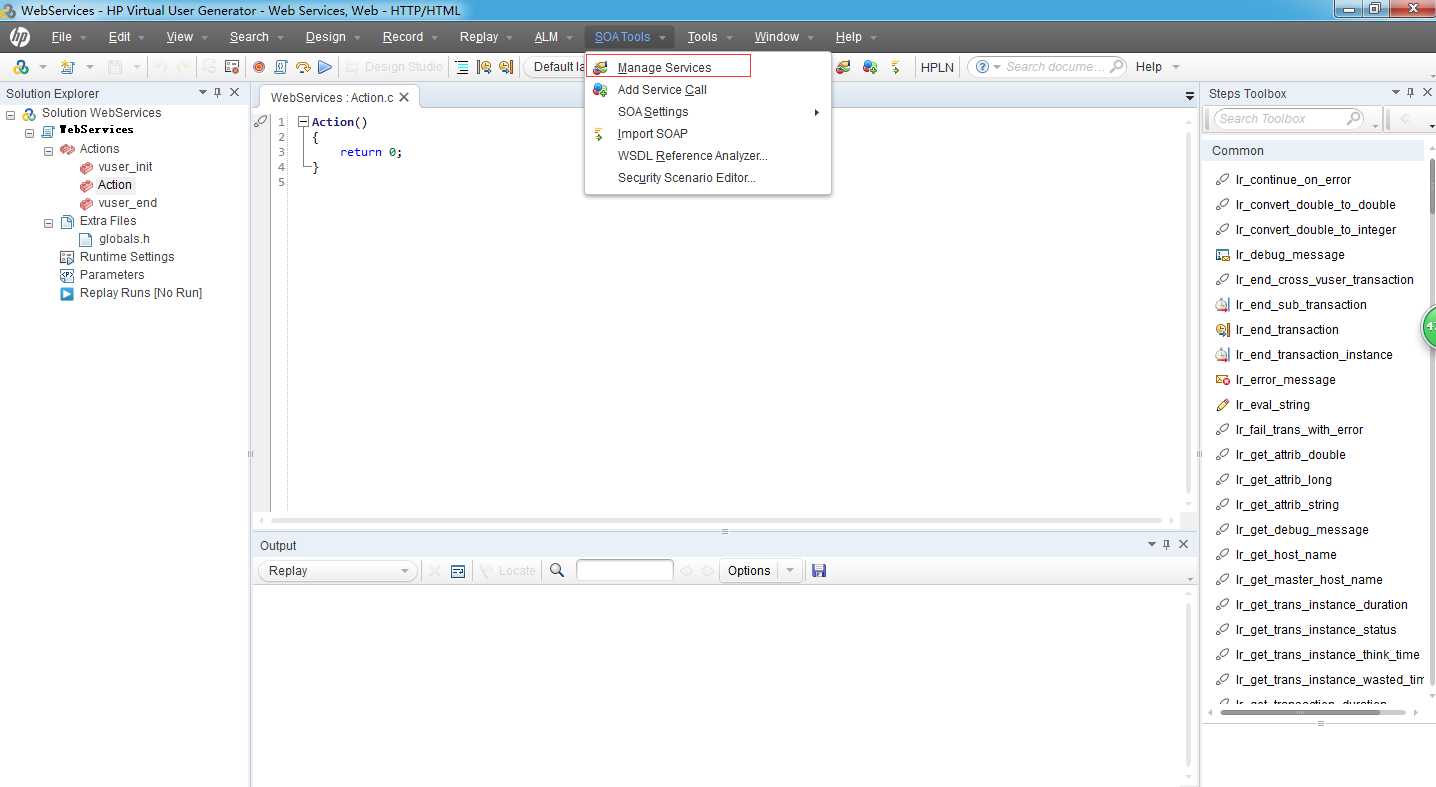Collapse the Actions folder node
The width and height of the screenshot is (1436, 787).
(x=48, y=150)
